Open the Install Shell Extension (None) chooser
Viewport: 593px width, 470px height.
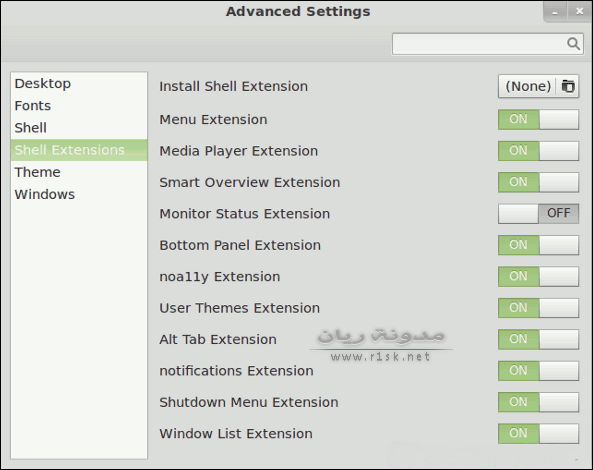pyautogui.click(x=538, y=86)
